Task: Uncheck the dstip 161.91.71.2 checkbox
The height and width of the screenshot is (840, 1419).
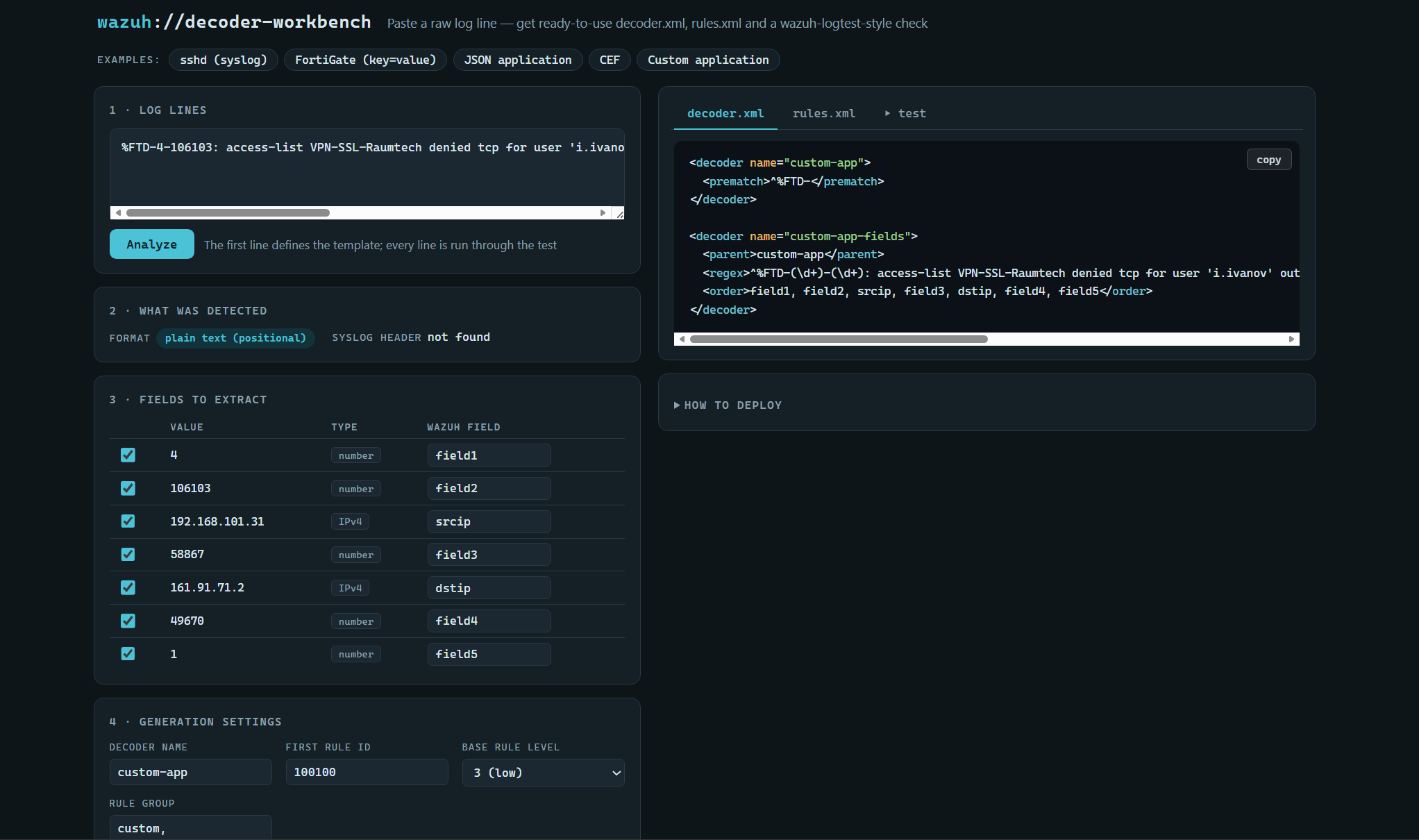Action: (128, 588)
